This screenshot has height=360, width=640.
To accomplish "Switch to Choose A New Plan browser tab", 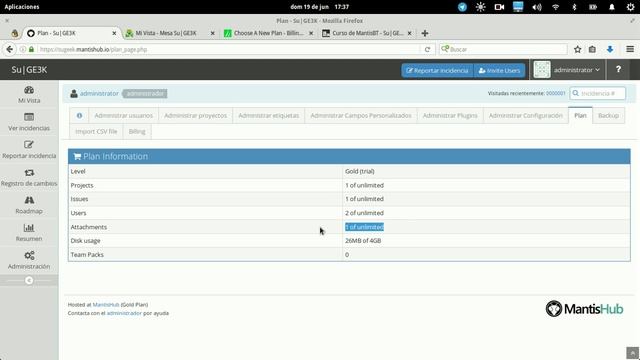I will 268,33.
